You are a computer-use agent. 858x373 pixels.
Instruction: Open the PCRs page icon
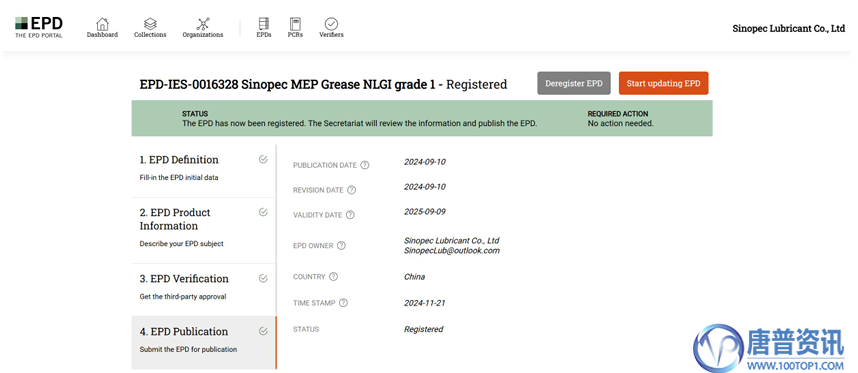pos(295,24)
